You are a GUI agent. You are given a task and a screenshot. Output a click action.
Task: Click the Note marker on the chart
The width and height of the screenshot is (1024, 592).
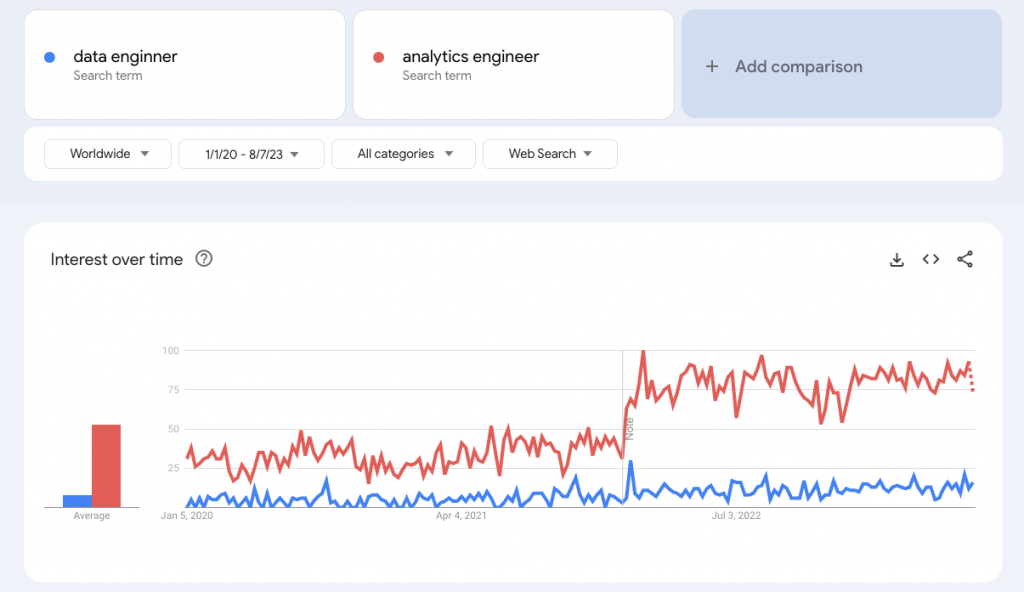click(630, 428)
